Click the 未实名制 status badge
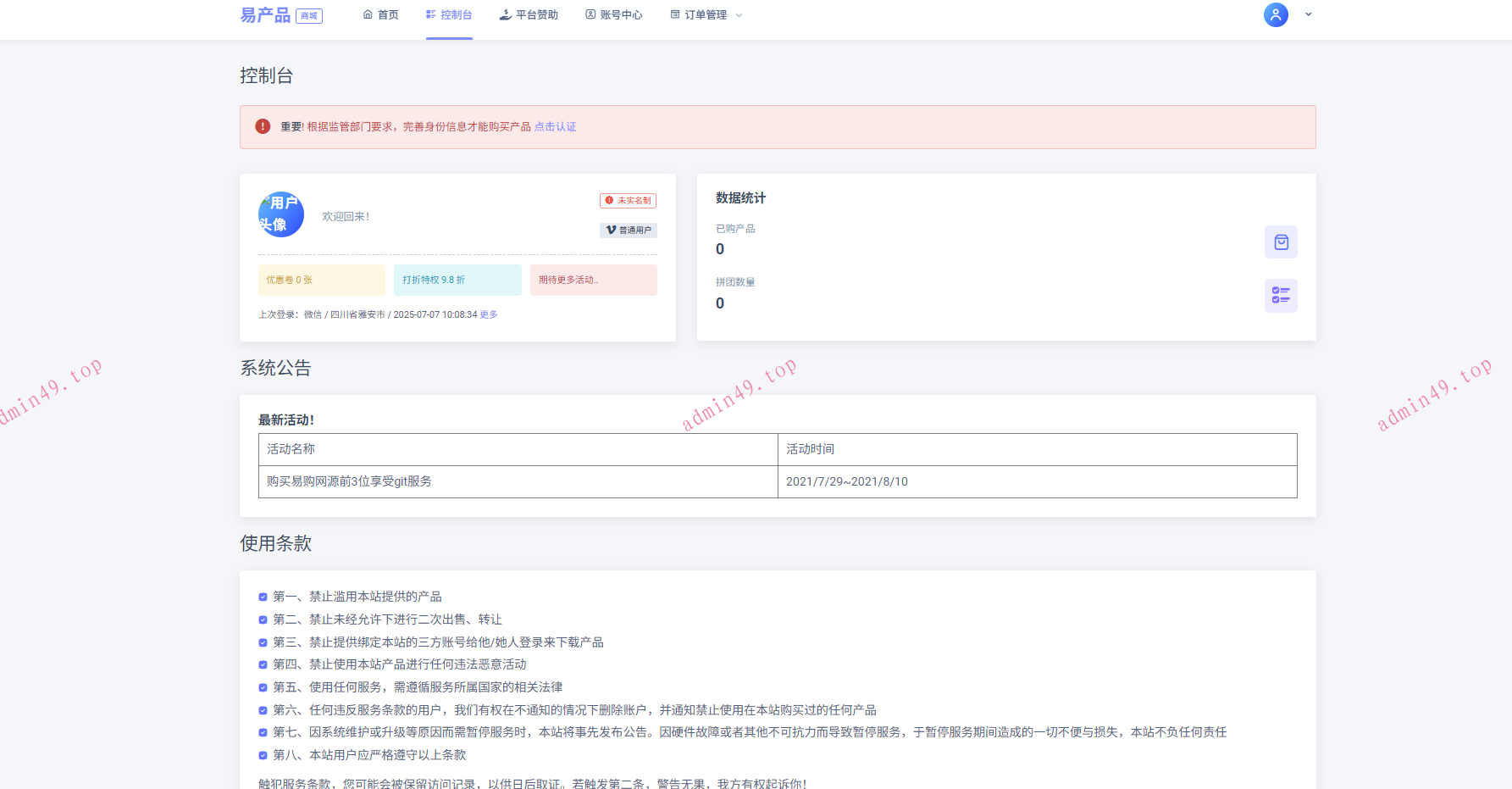 point(628,201)
